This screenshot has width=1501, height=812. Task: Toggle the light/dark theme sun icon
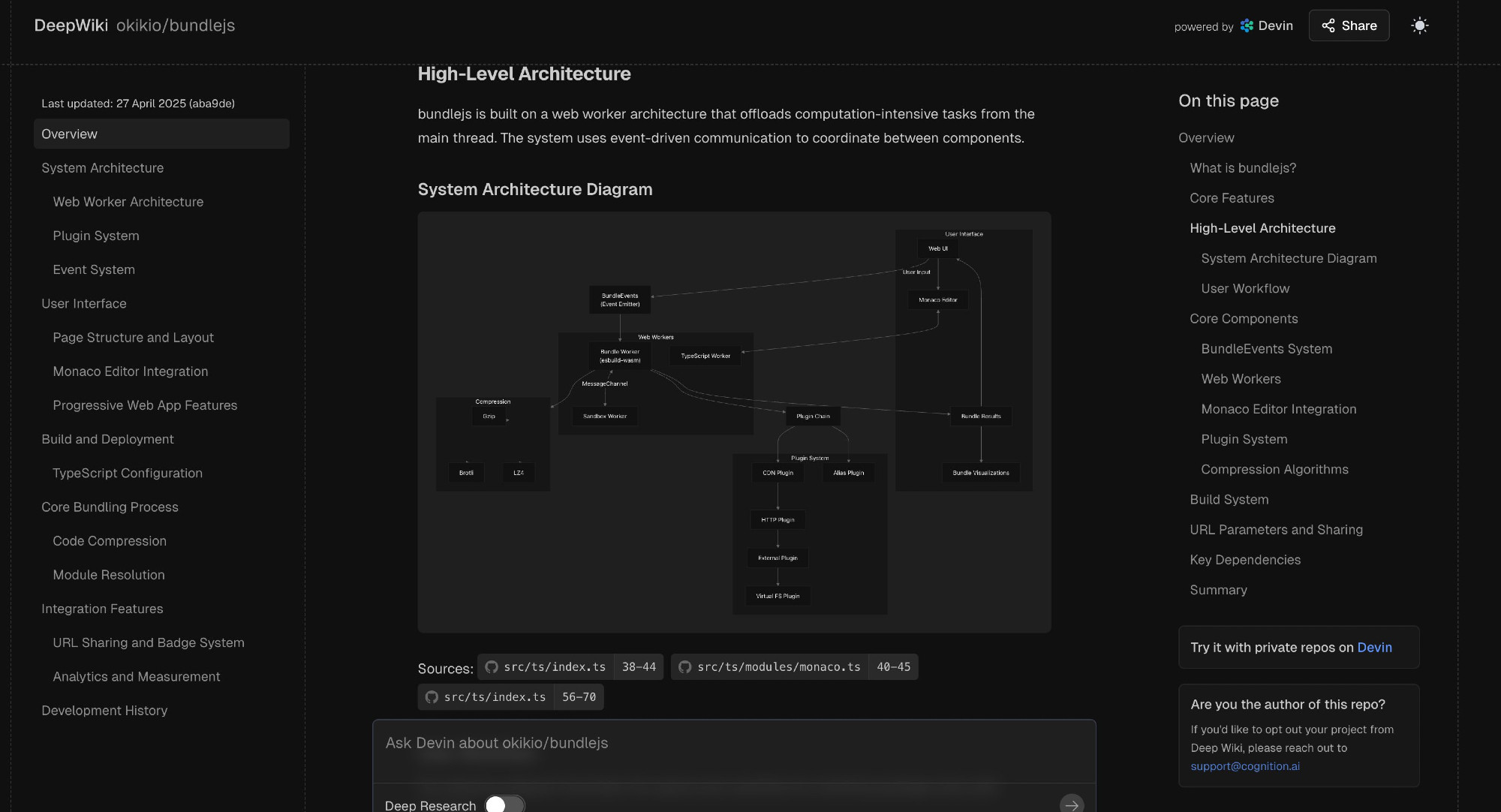(x=1419, y=26)
